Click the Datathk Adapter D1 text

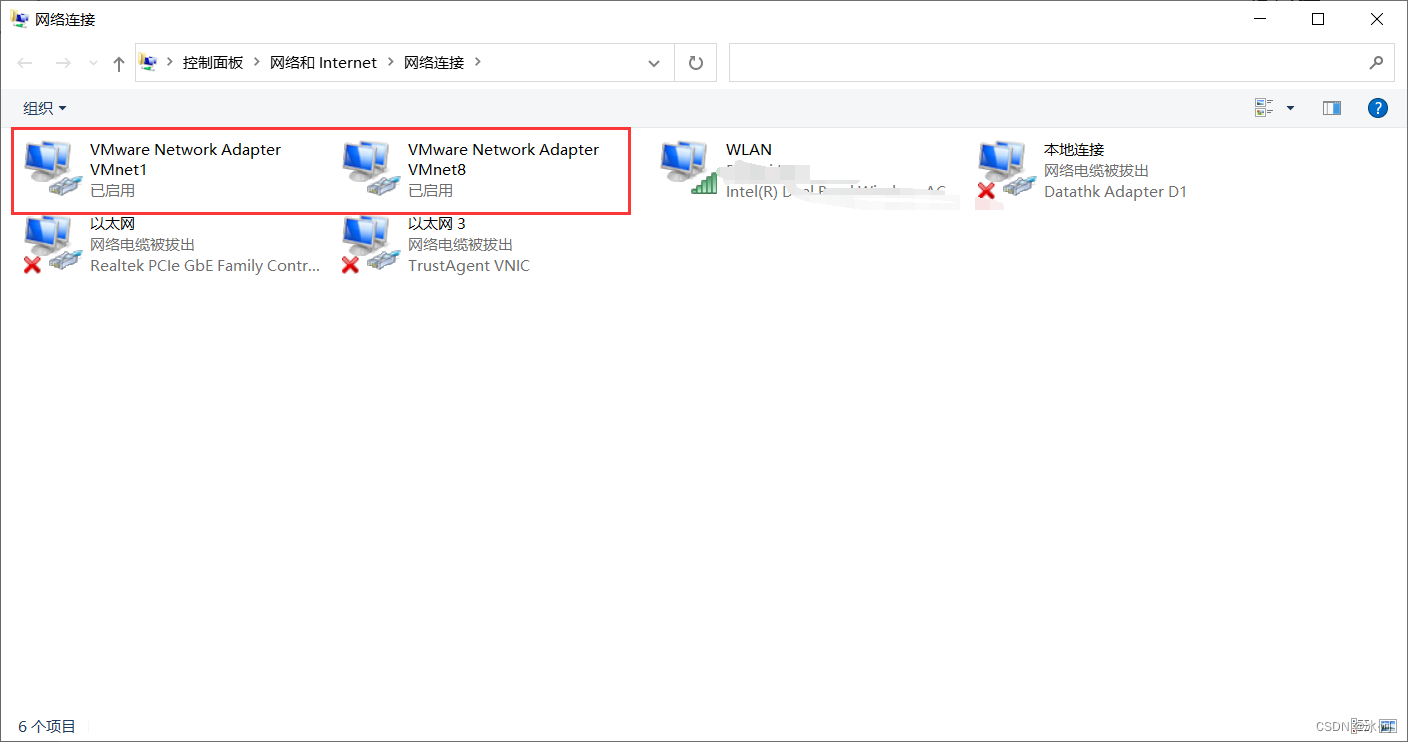1115,191
